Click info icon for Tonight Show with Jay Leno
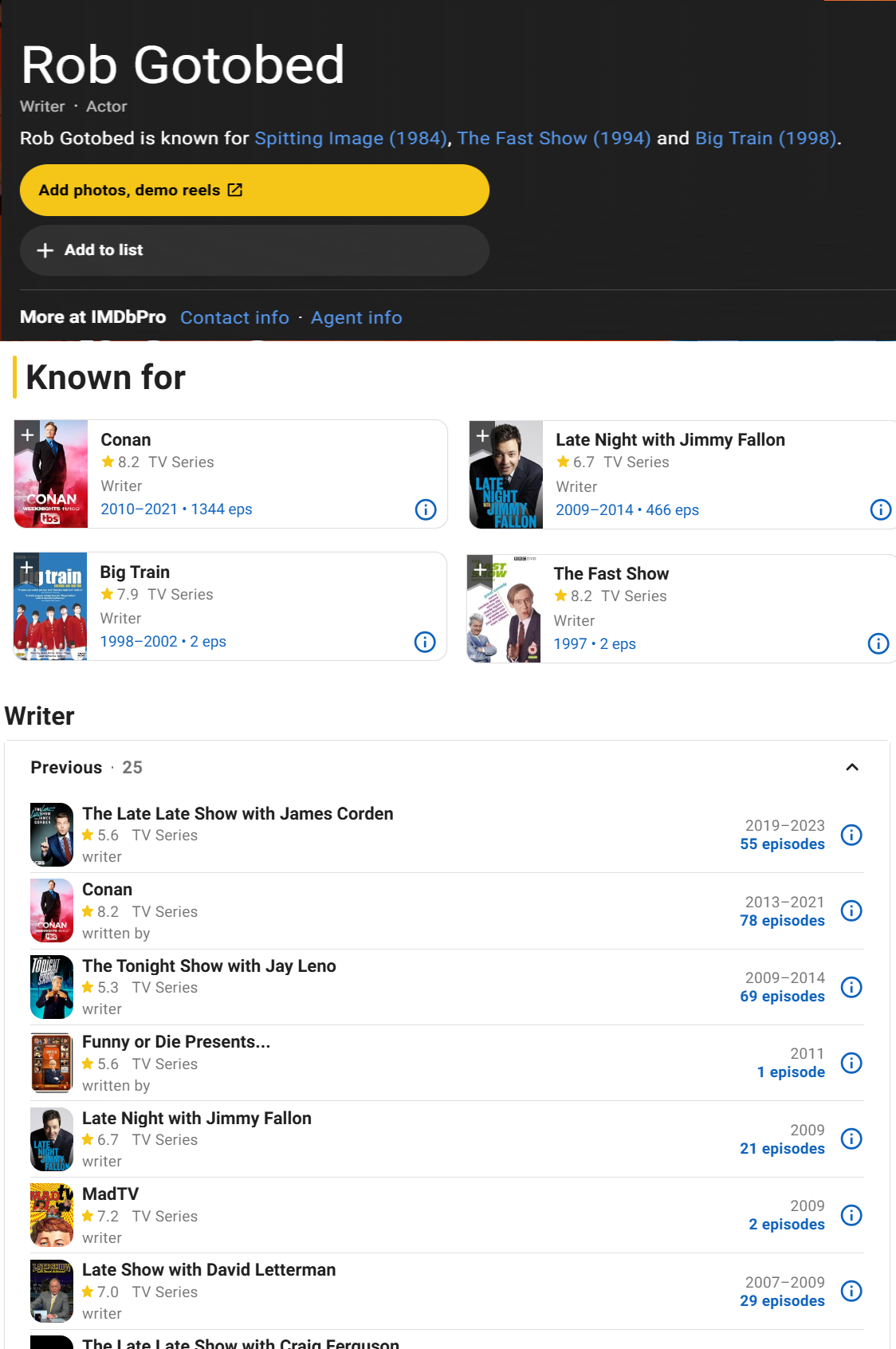 851,987
